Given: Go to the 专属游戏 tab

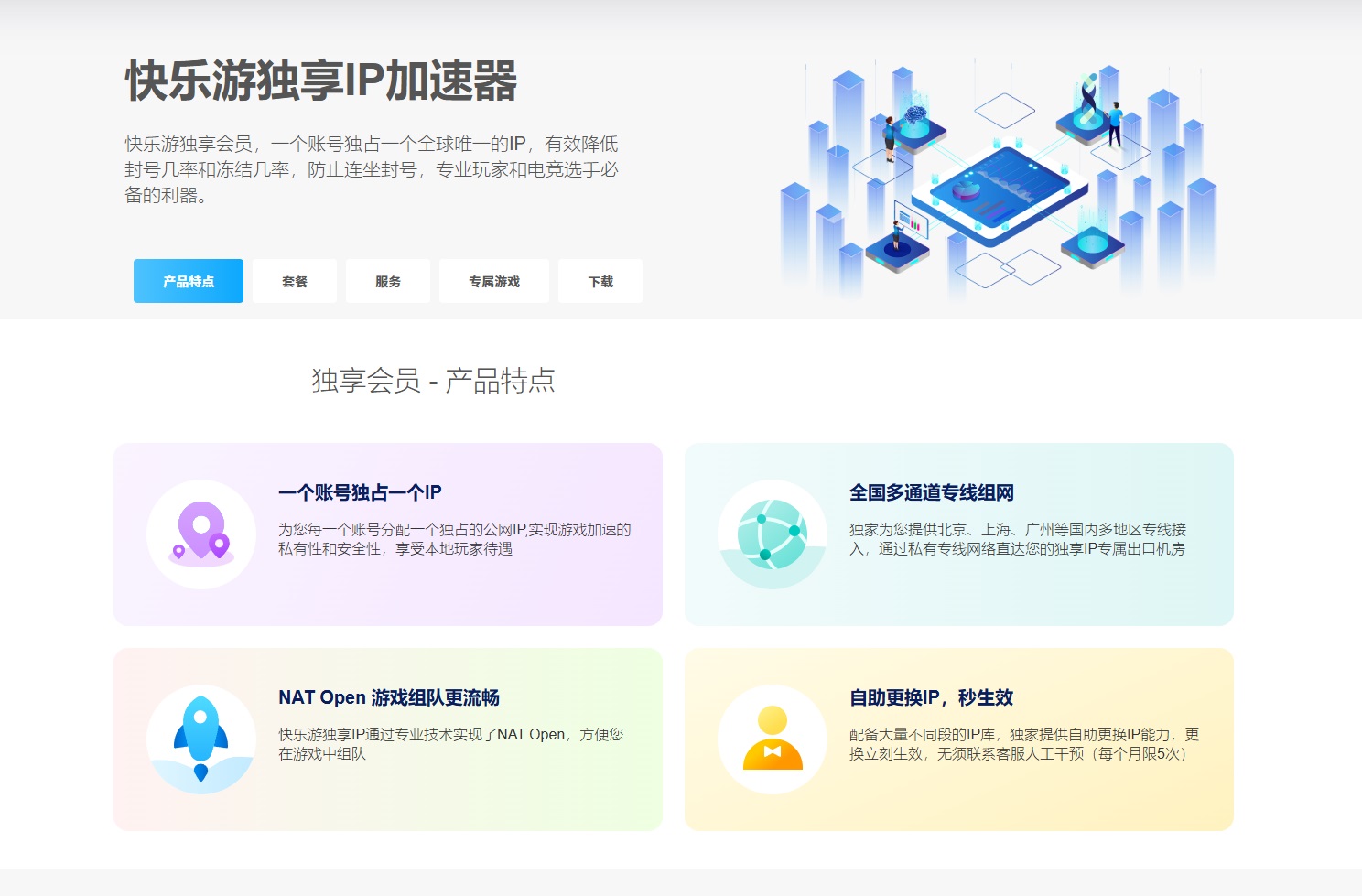Looking at the screenshot, I should 494,281.
